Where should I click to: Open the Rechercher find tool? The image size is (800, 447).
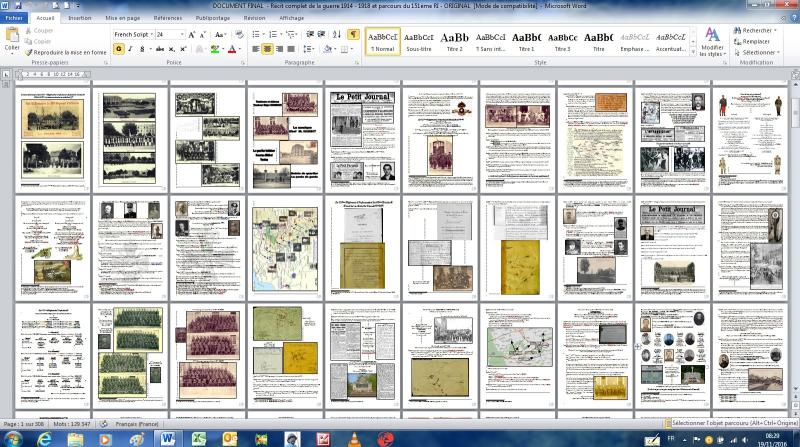tap(755, 31)
